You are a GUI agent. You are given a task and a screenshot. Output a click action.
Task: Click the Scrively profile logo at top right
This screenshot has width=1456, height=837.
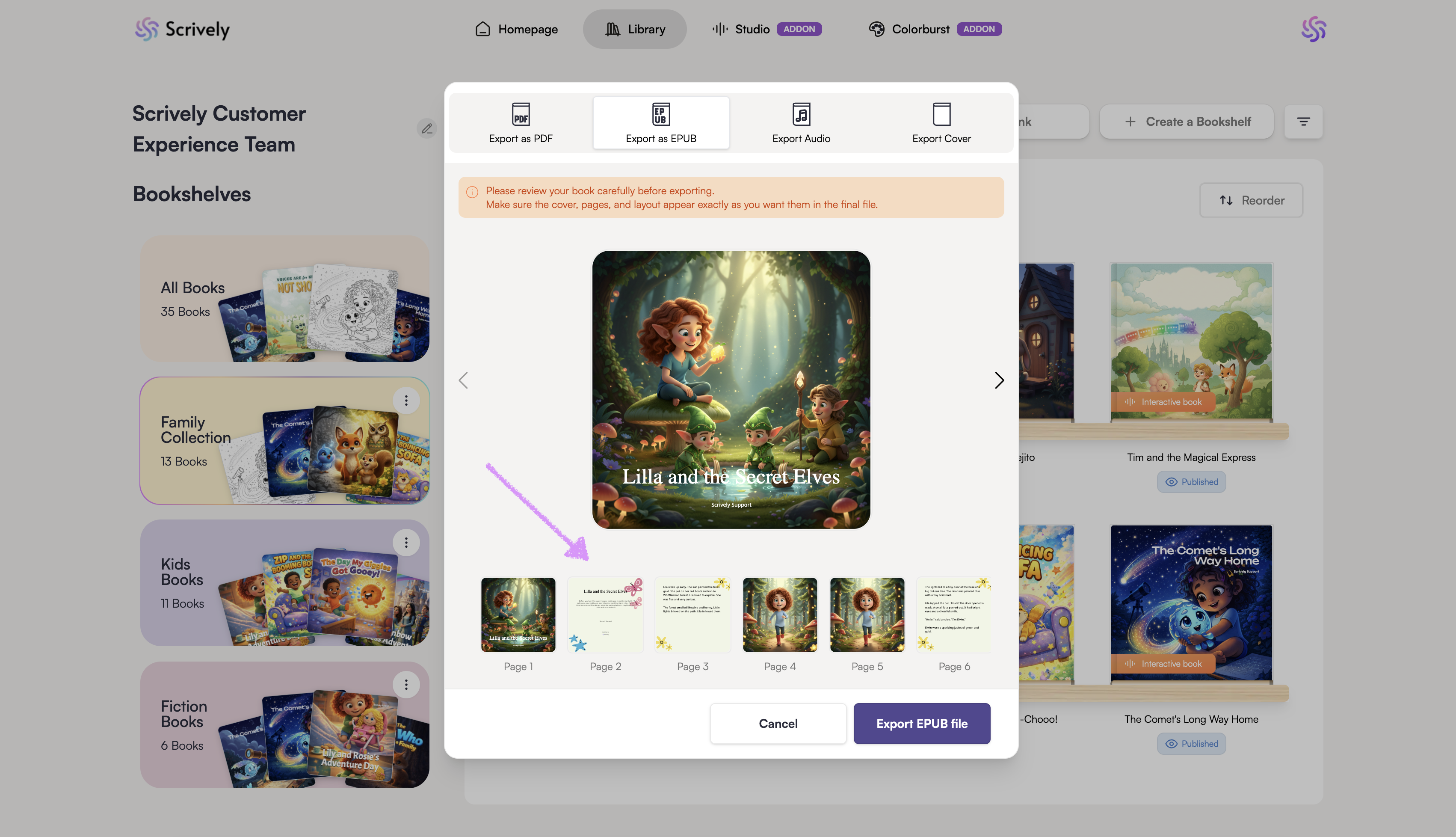1314,30
